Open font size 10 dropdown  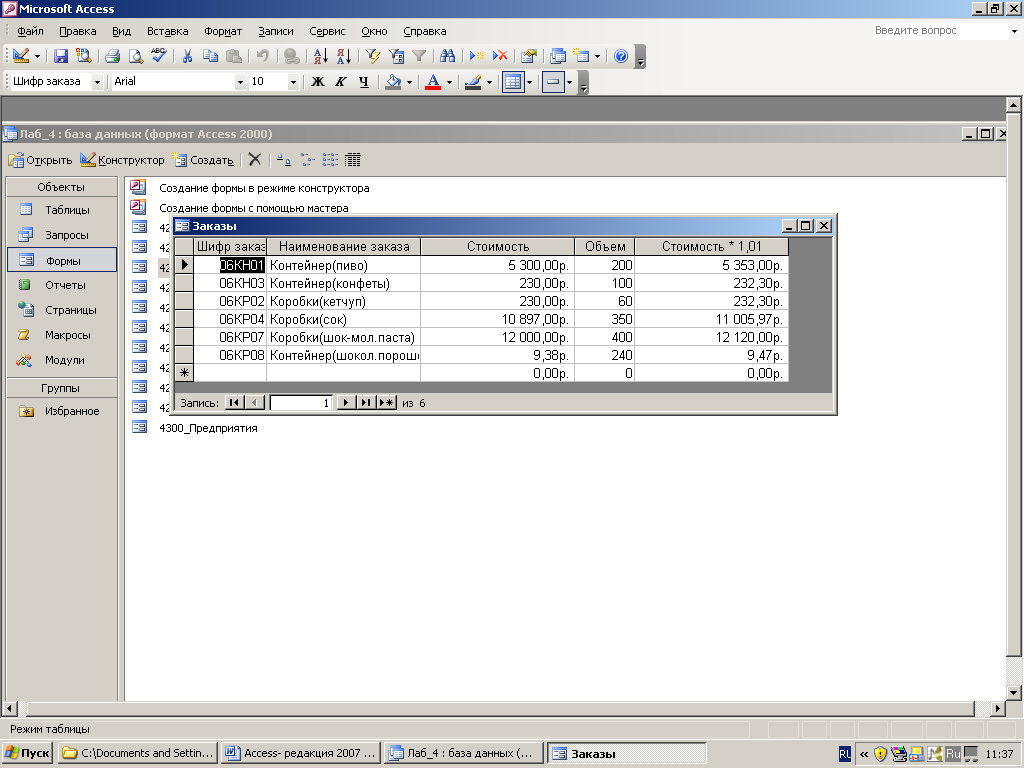pos(293,82)
